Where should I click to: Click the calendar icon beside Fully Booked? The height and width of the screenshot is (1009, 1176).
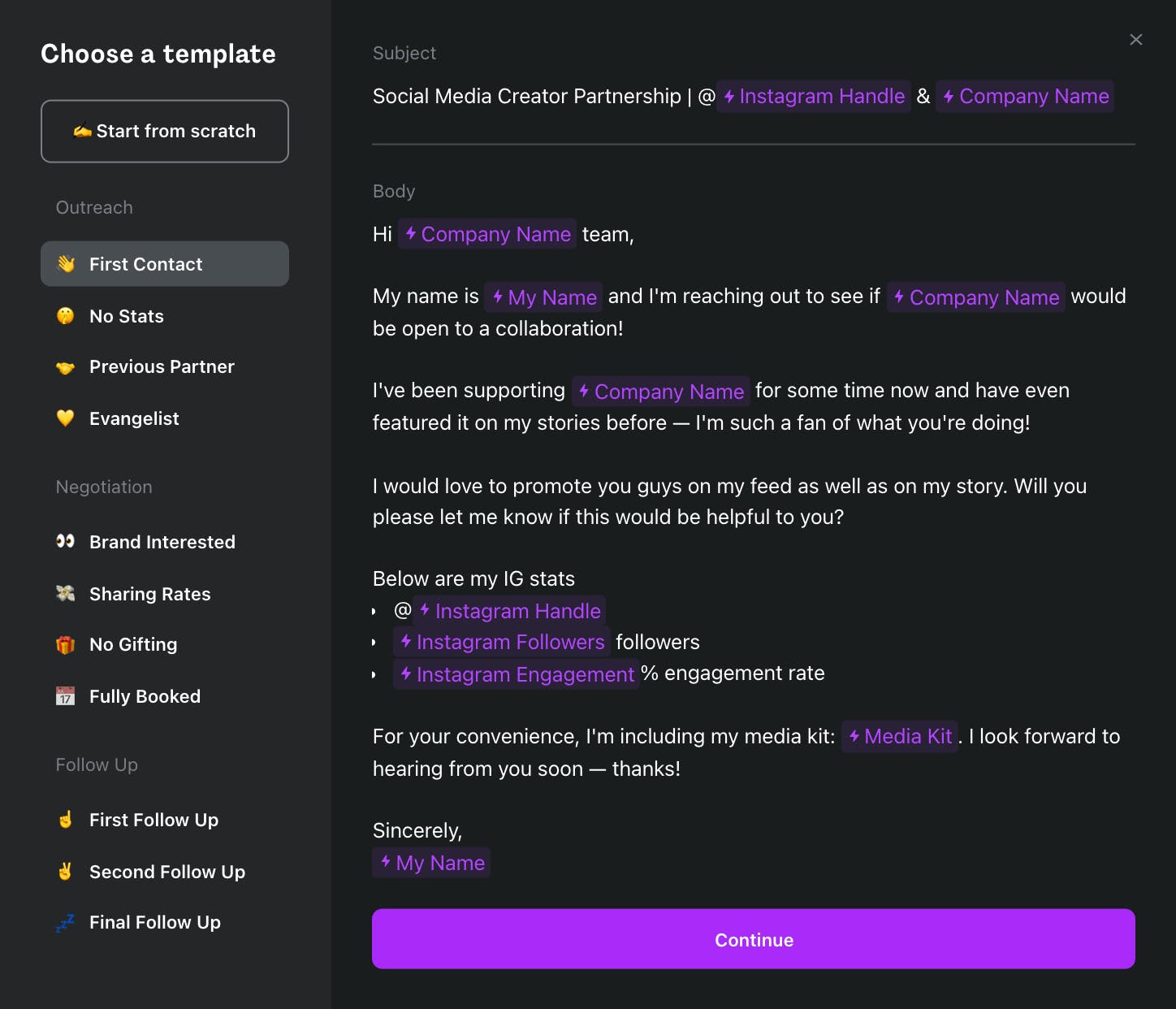point(66,696)
